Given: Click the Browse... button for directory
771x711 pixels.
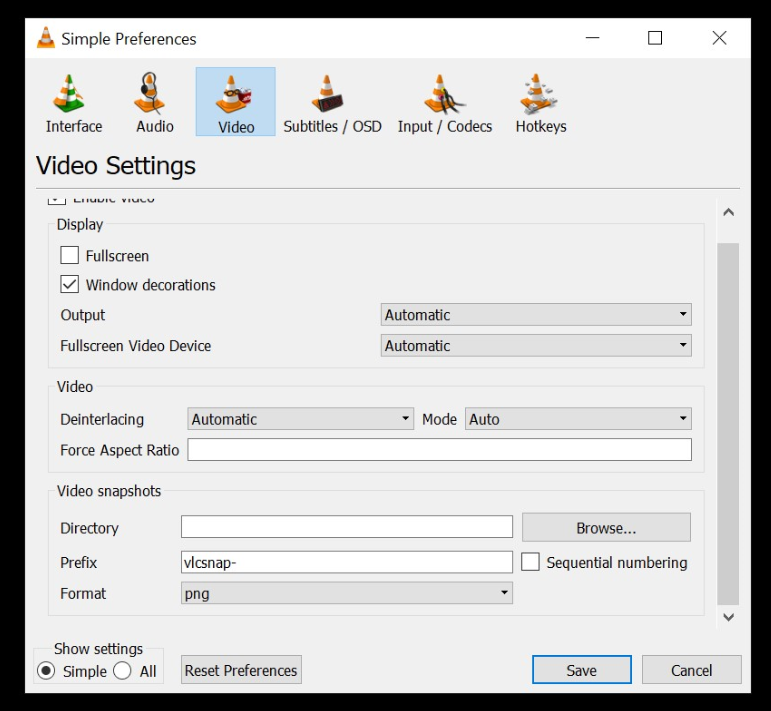Looking at the screenshot, I should pyautogui.click(x=606, y=528).
